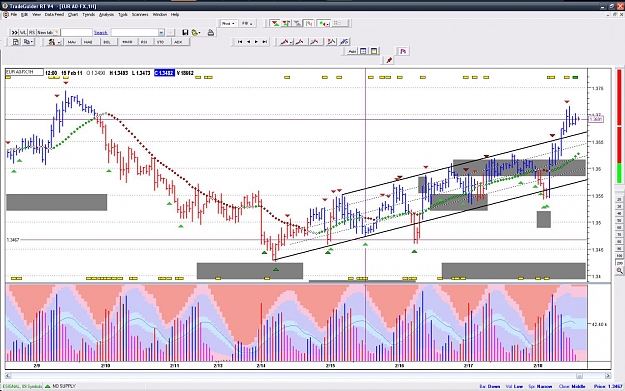Click the signal triangles with bar icon
Viewport: 625px width, 391px height.
[286, 24]
